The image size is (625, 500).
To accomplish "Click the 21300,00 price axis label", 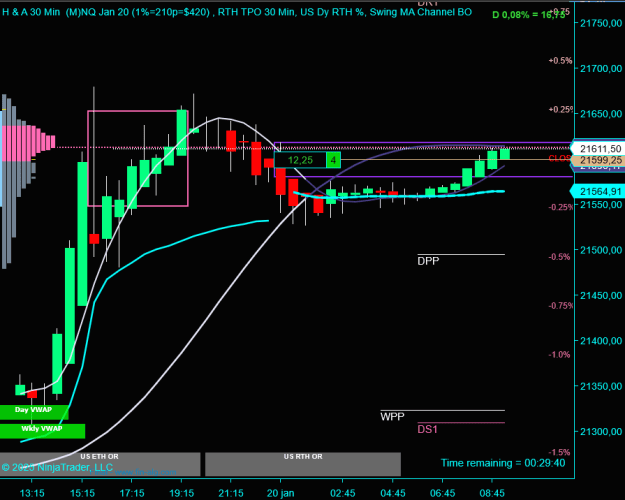I will 601,431.
